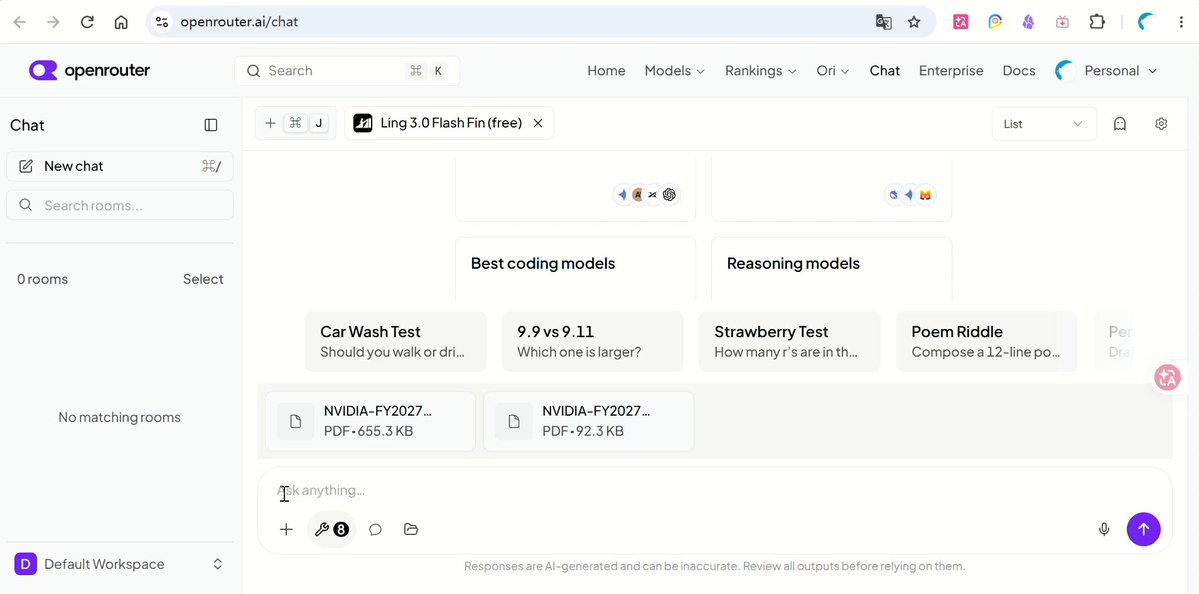Open the browser Extensions puzzle icon
This screenshot has width=1199, height=594.
tap(1097, 22)
